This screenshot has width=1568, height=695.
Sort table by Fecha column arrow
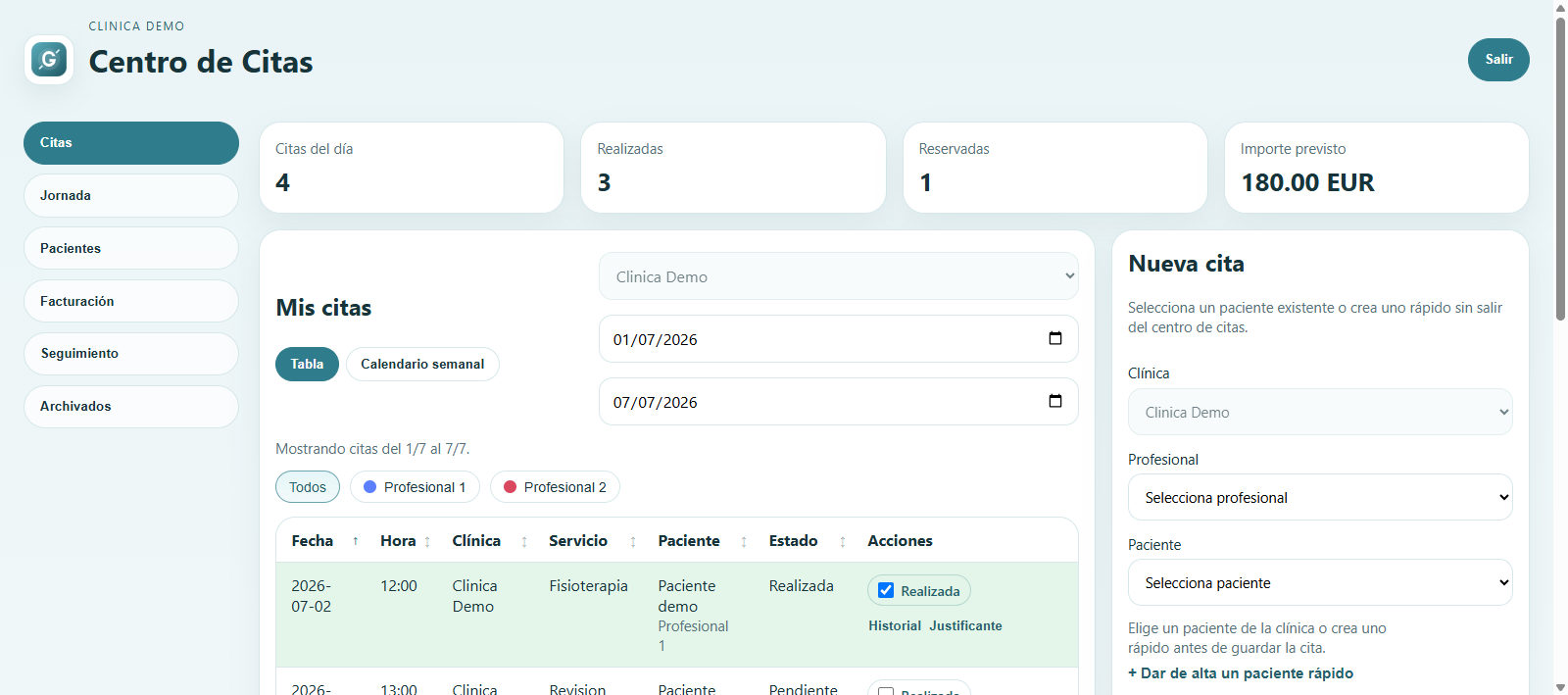tap(355, 541)
